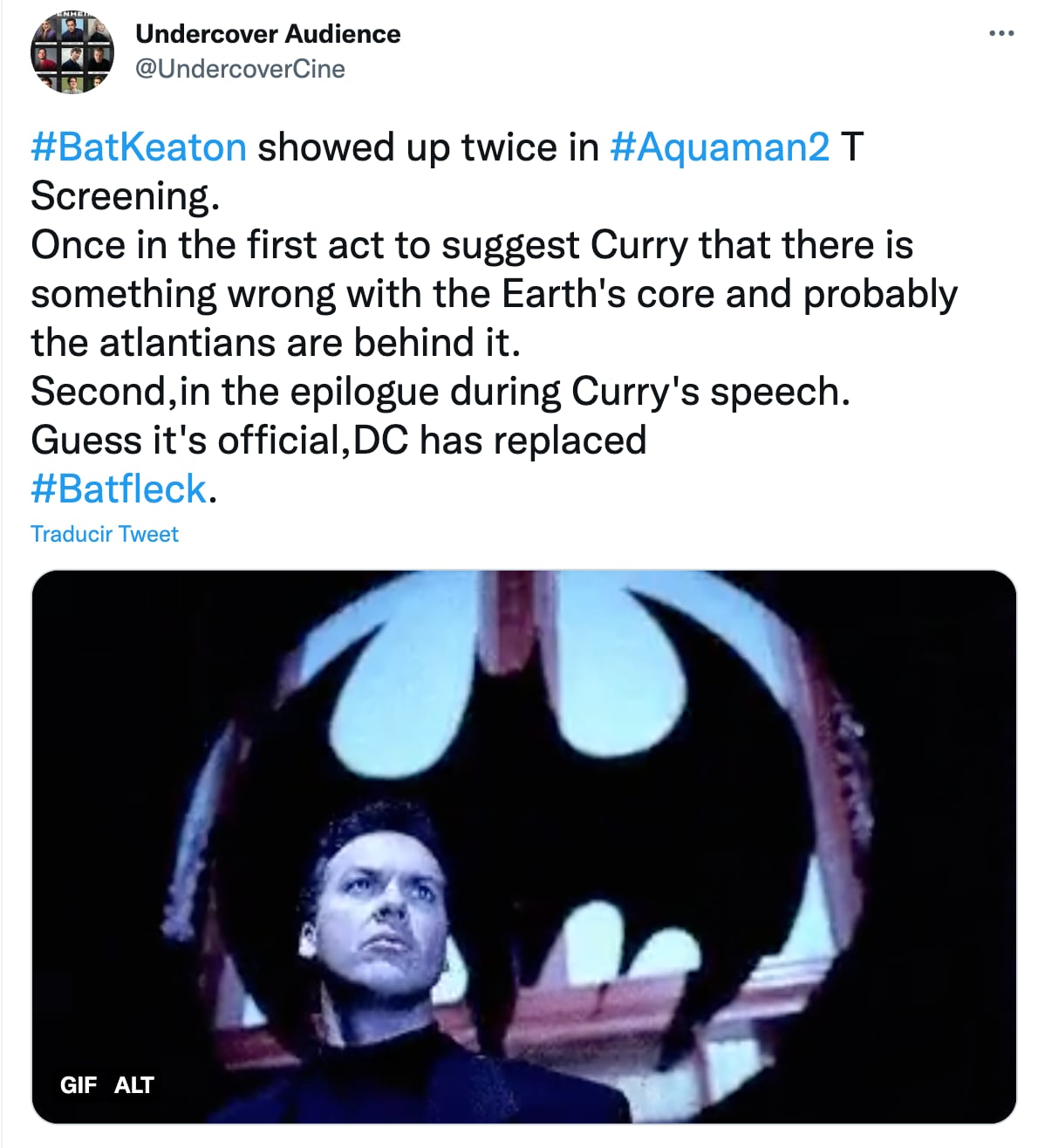
Task: Visit the @UndercoverCine handle link
Action: [240, 69]
